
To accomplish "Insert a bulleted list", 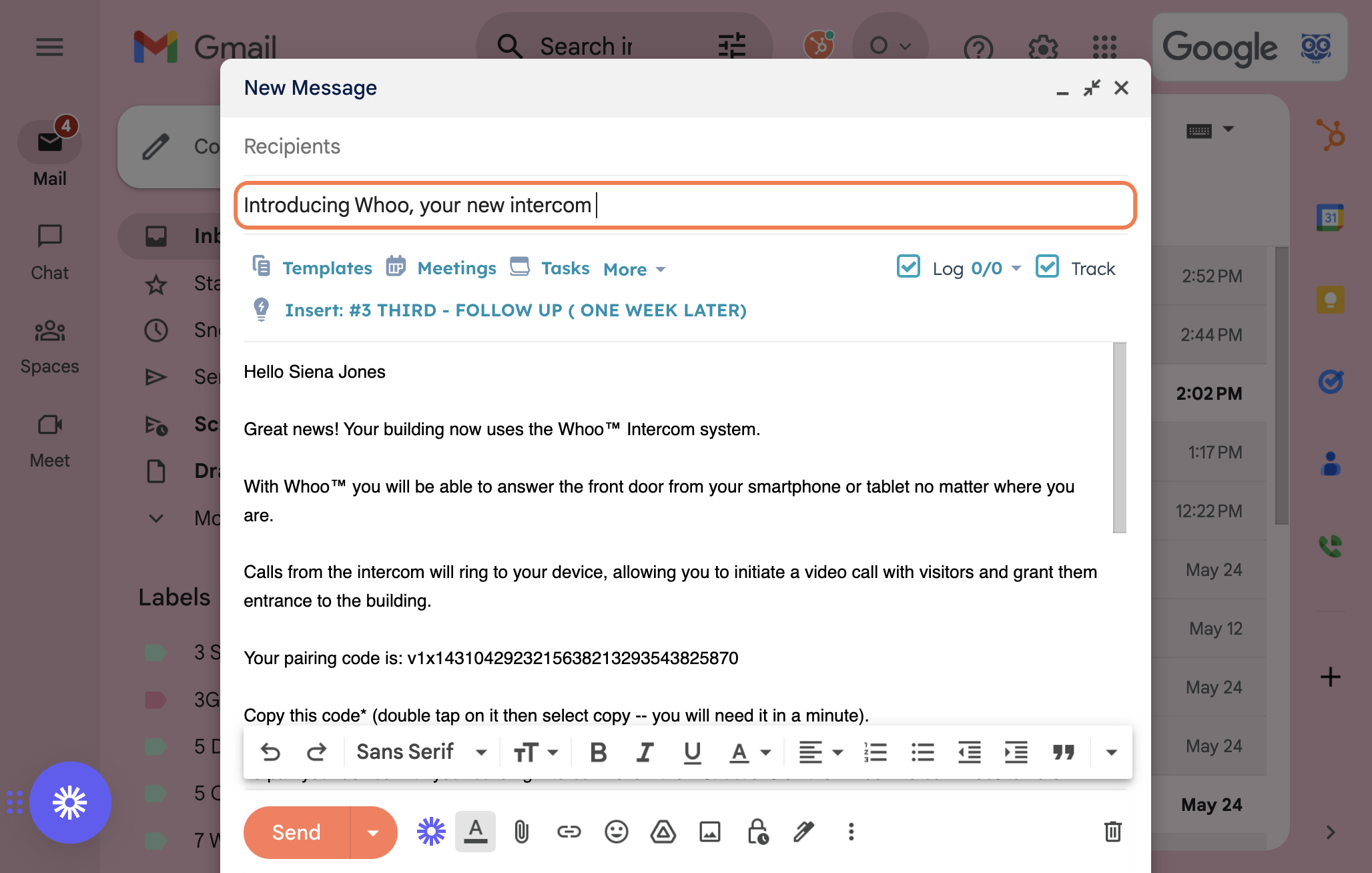I will pyautogui.click(x=923, y=752).
